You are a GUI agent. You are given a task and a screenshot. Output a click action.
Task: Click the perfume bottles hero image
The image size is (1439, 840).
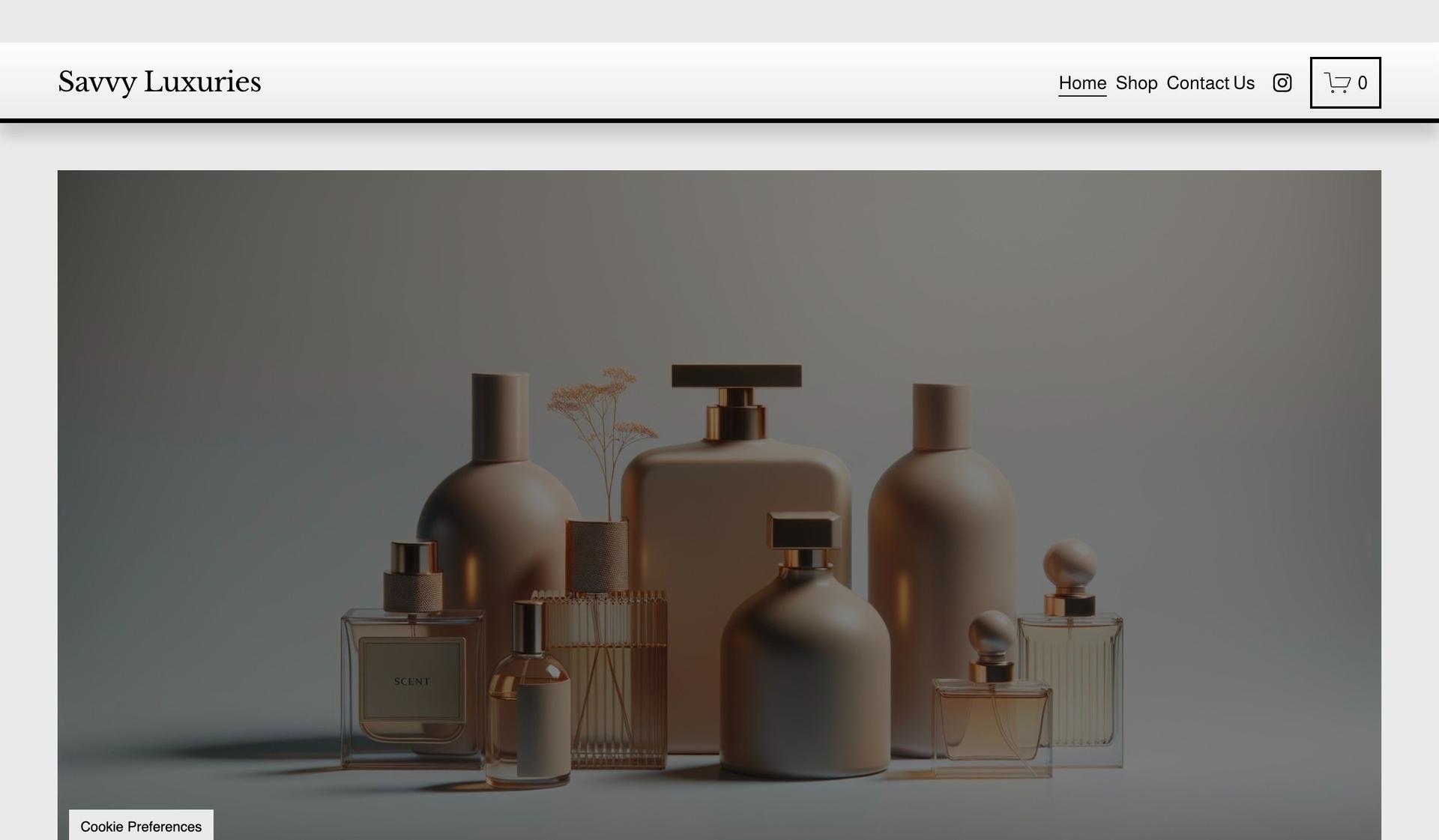719,505
